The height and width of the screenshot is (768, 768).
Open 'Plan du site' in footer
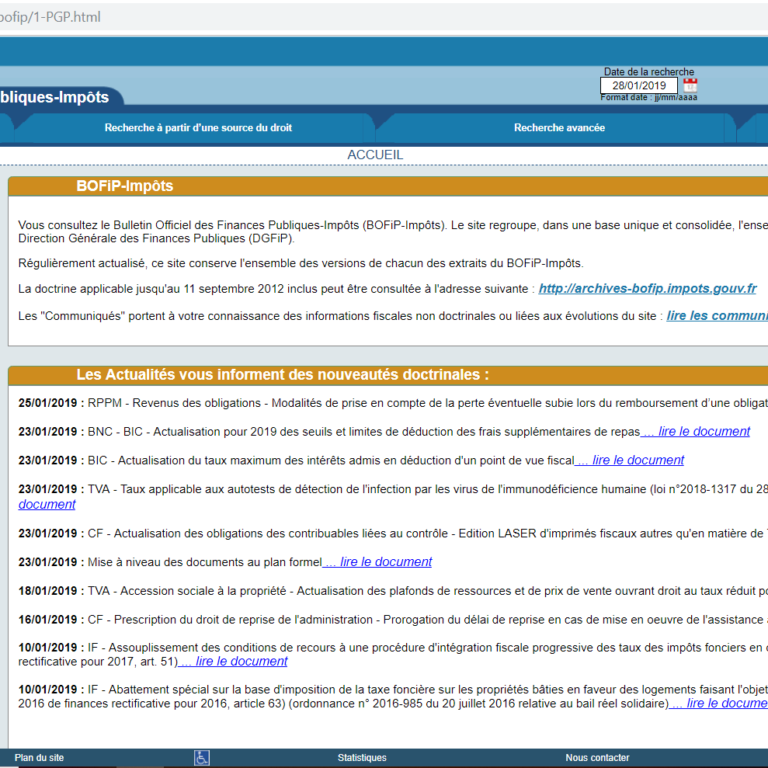pyautogui.click(x=39, y=758)
